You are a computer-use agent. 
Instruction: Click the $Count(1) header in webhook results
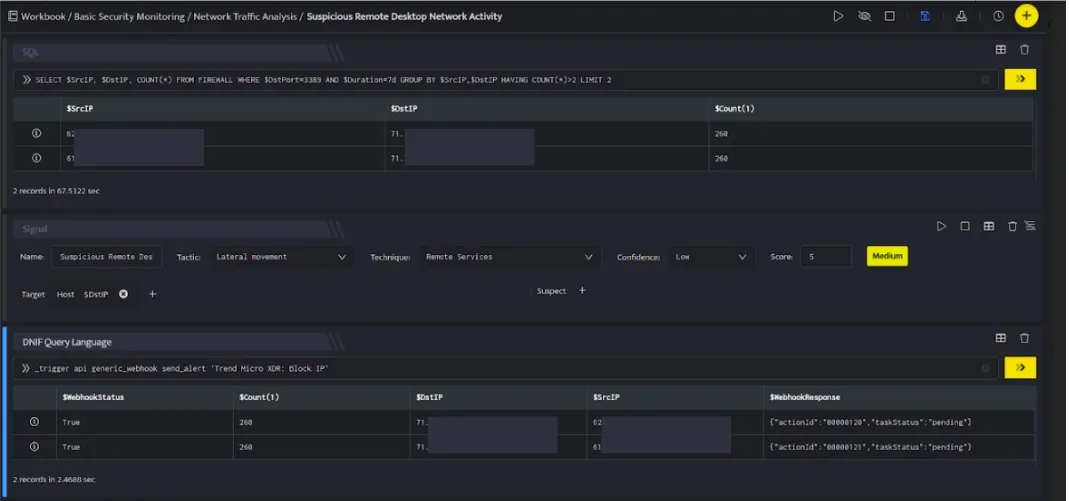pyautogui.click(x=260, y=397)
